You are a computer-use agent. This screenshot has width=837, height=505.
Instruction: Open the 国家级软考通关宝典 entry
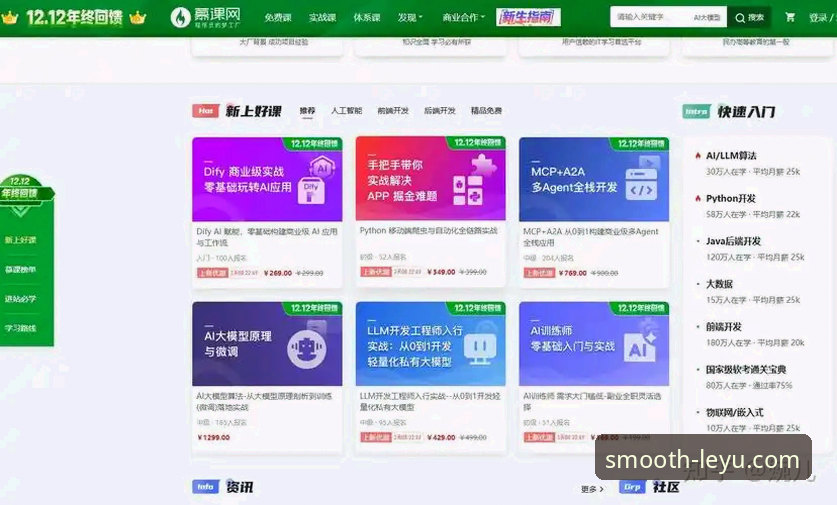746,369
